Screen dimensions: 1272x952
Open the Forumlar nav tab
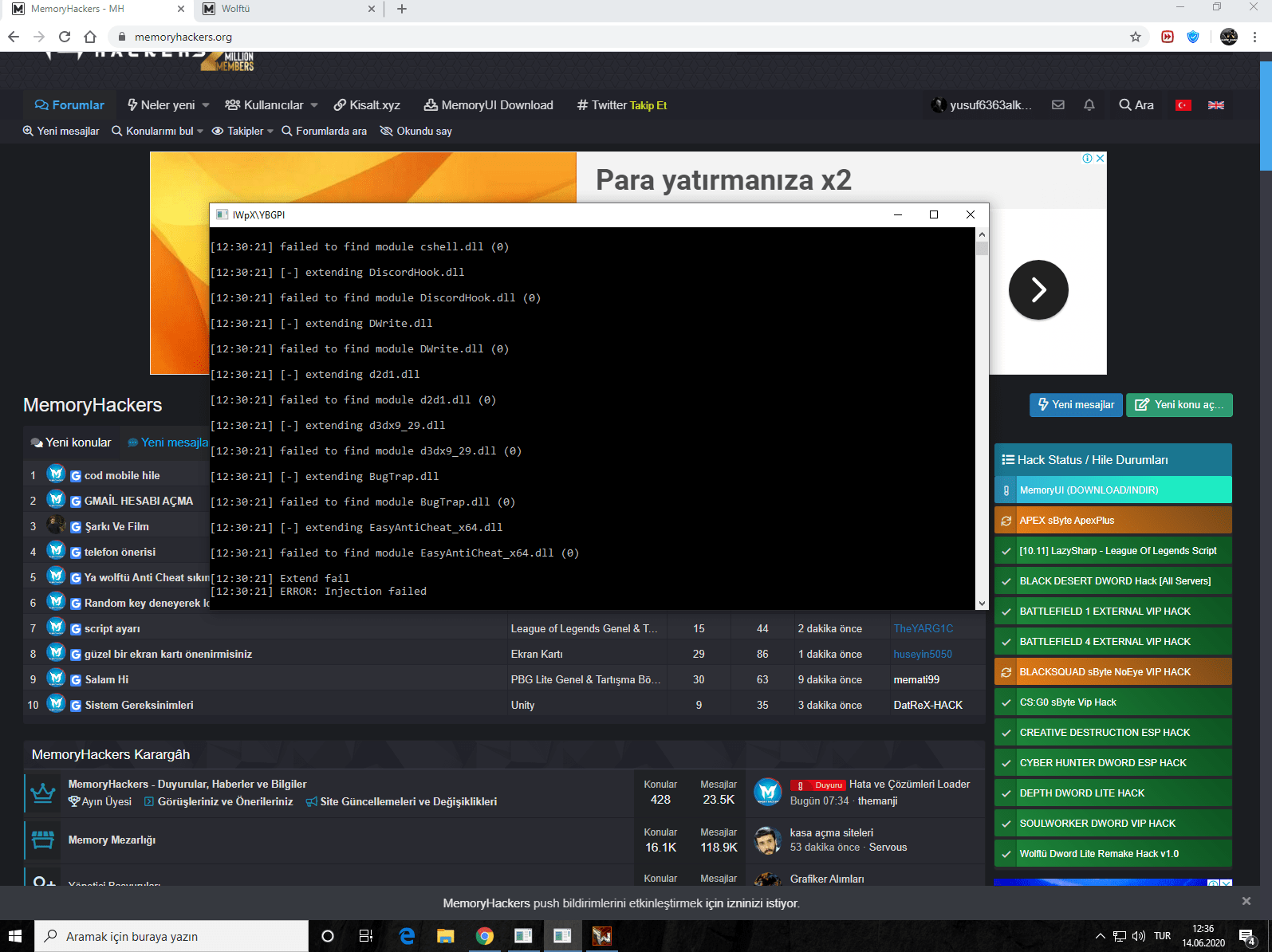pyautogui.click(x=69, y=105)
